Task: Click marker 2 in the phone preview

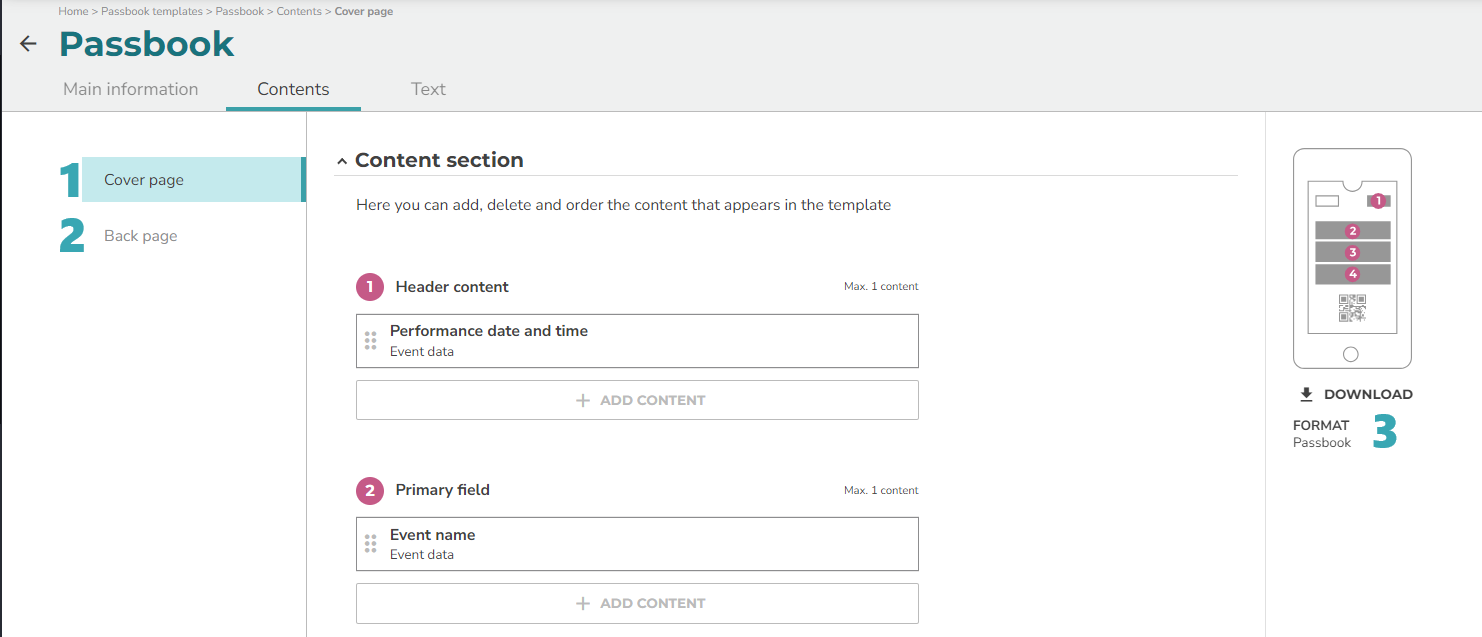Action: (x=1353, y=231)
